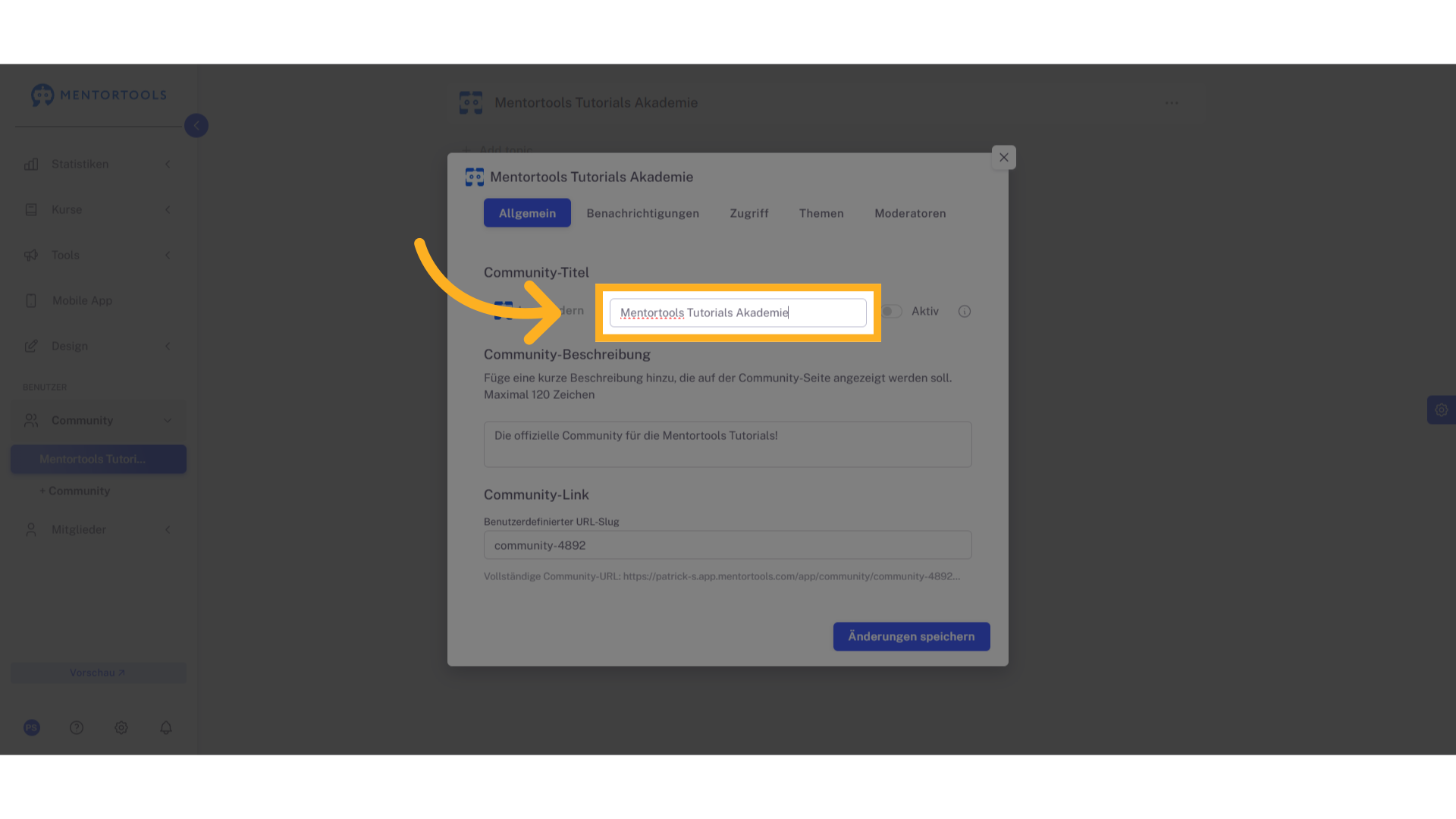Click the info icon next to Aktiv

[965, 312]
